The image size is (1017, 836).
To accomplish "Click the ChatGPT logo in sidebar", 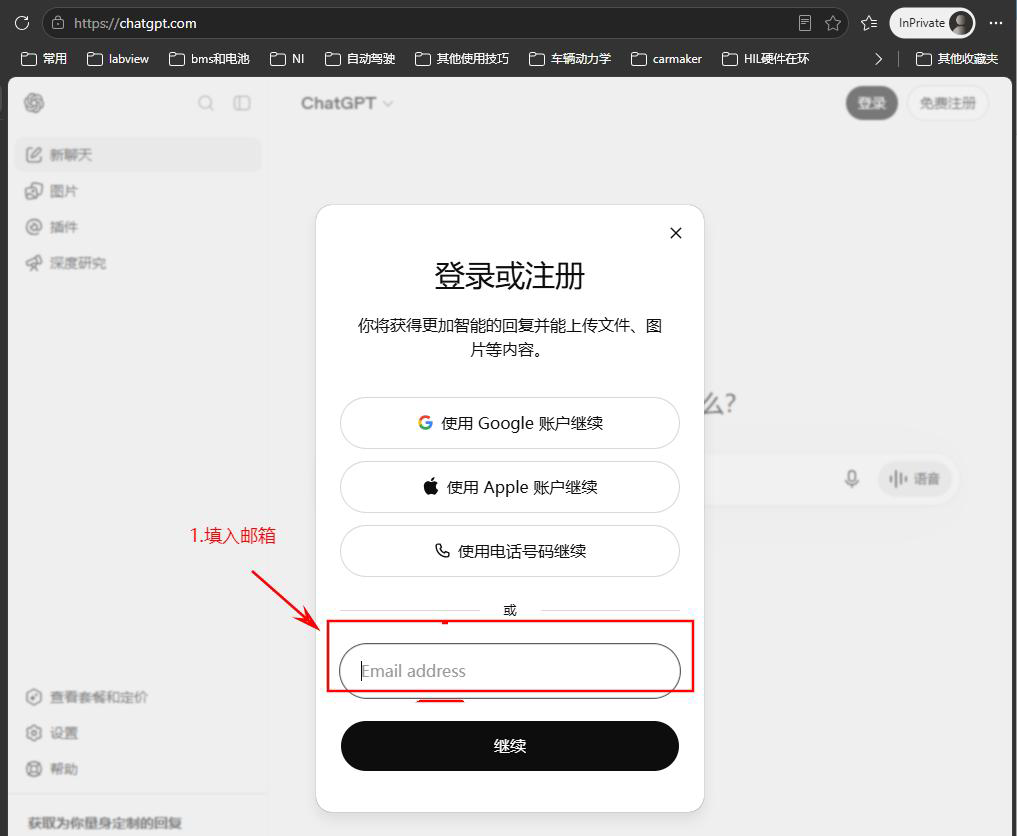I will coord(34,103).
